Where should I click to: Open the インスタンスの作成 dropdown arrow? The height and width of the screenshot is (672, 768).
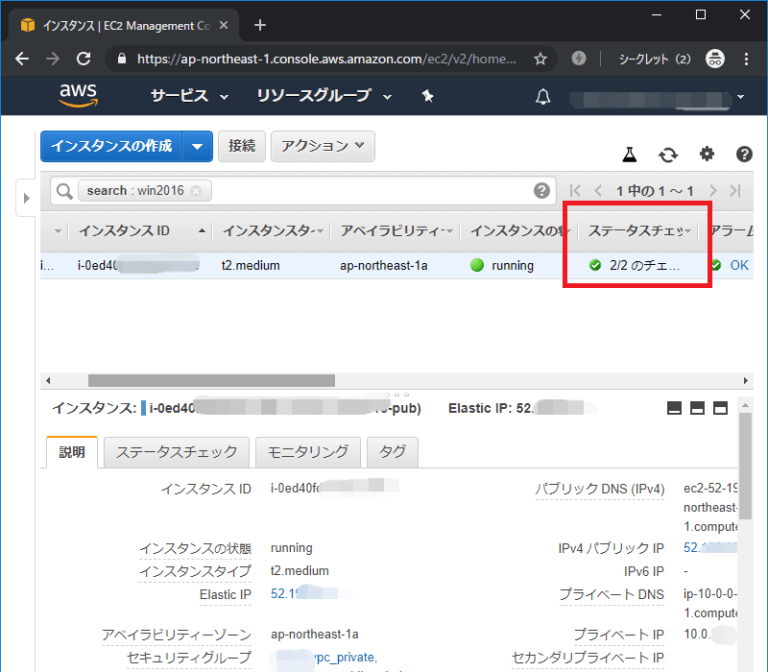[x=197, y=146]
